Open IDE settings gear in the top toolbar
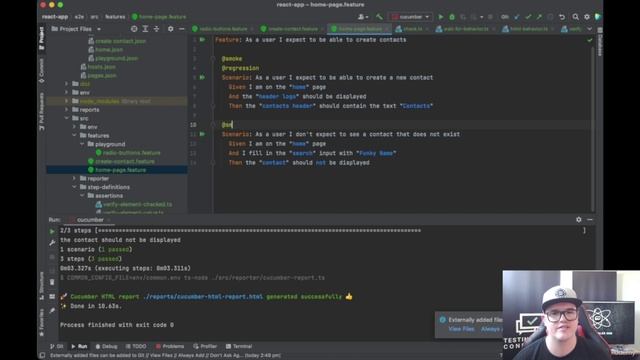This screenshot has width=640, height=360. click(x=587, y=17)
